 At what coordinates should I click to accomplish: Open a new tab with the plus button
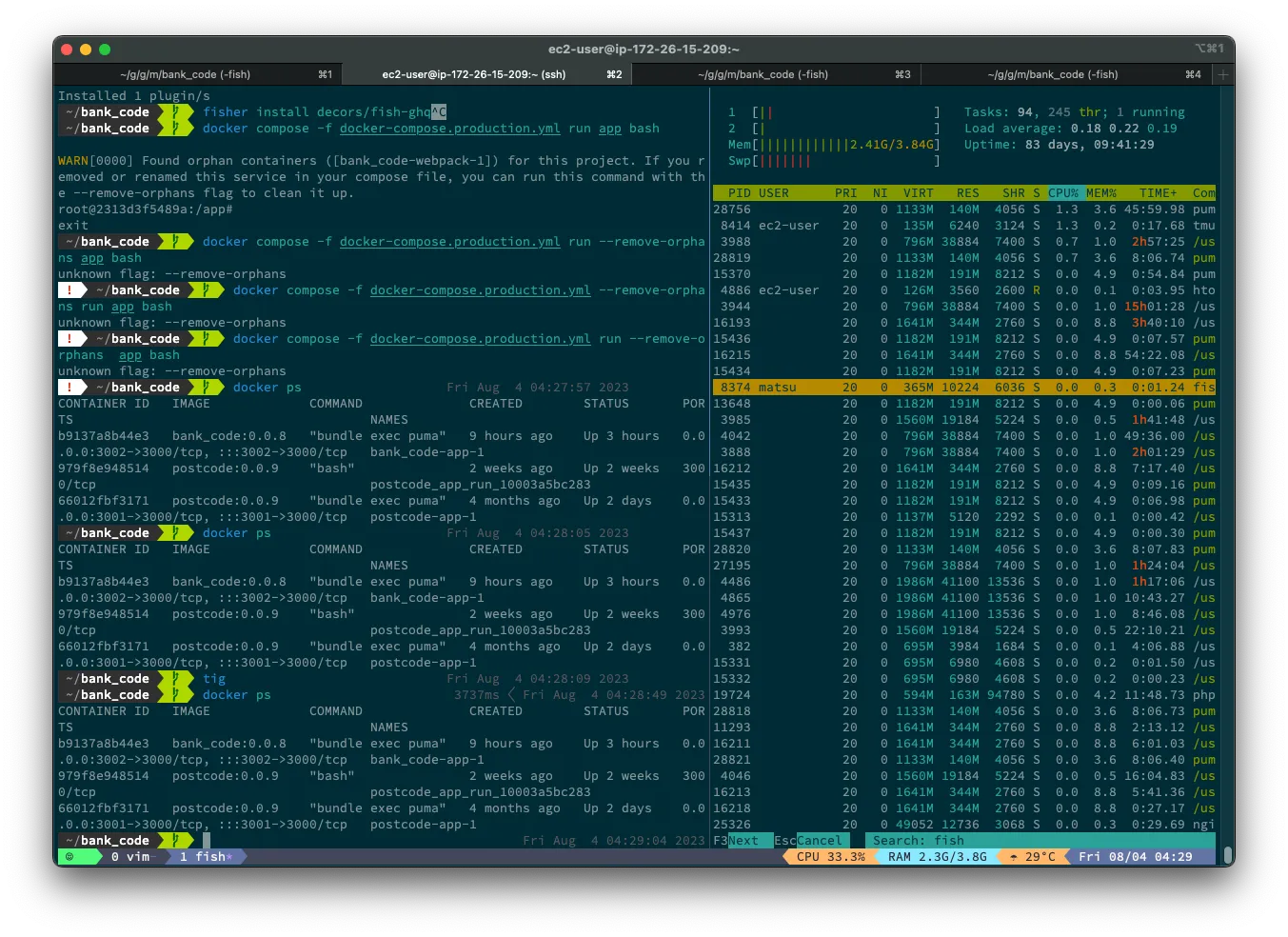coord(1223,74)
